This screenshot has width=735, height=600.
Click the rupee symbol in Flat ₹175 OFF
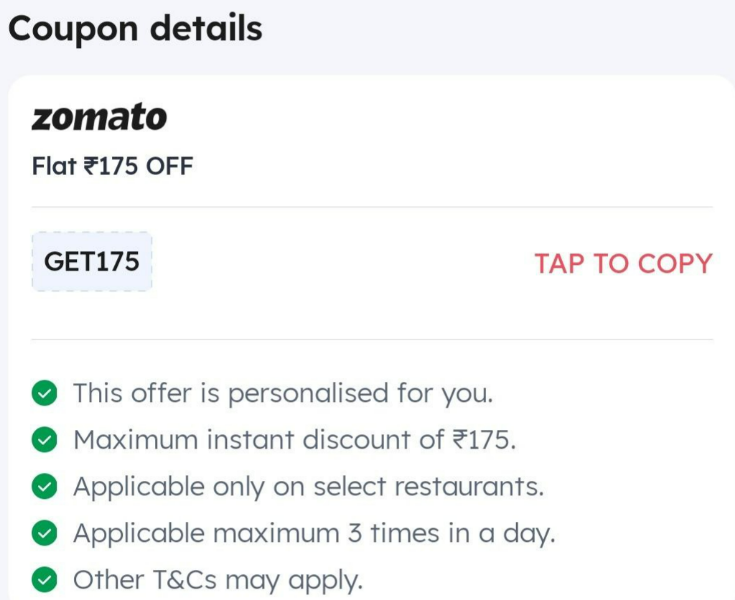click(x=91, y=166)
